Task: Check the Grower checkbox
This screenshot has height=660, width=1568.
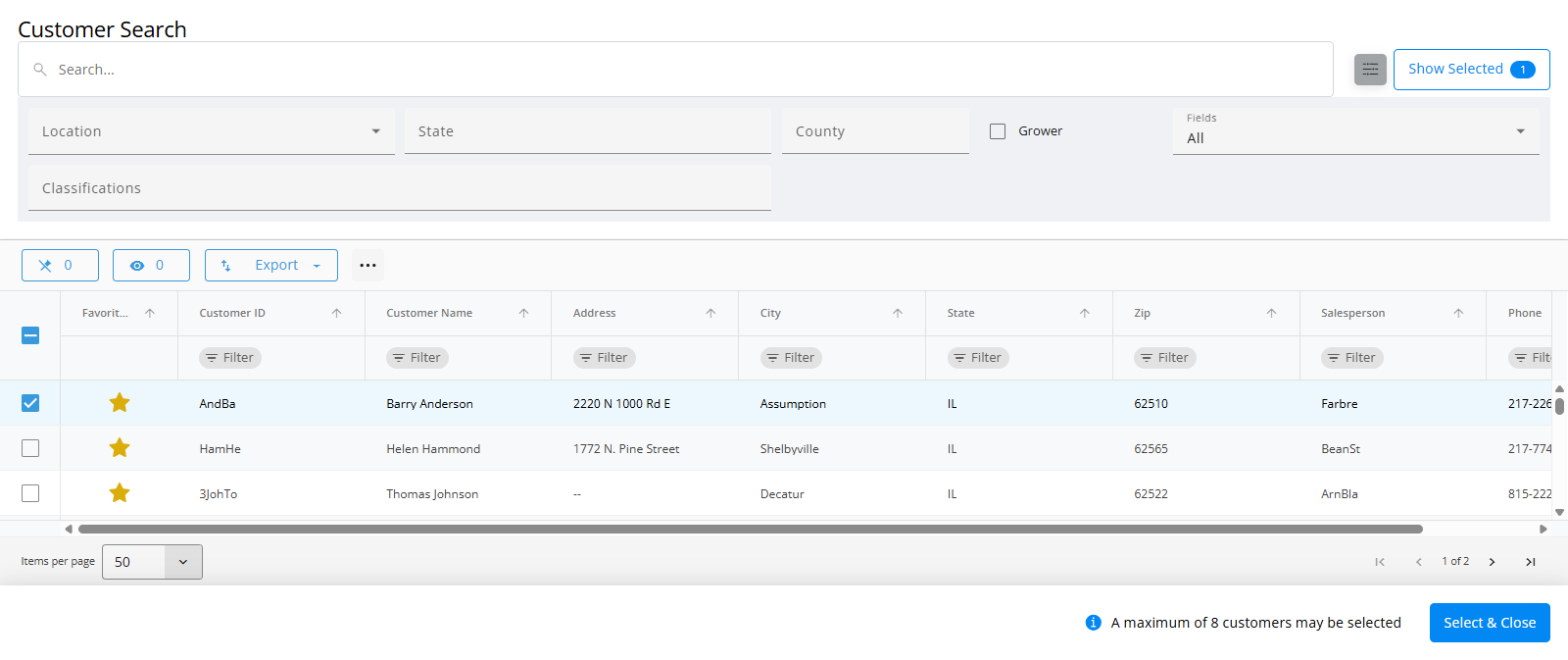Action: (998, 131)
